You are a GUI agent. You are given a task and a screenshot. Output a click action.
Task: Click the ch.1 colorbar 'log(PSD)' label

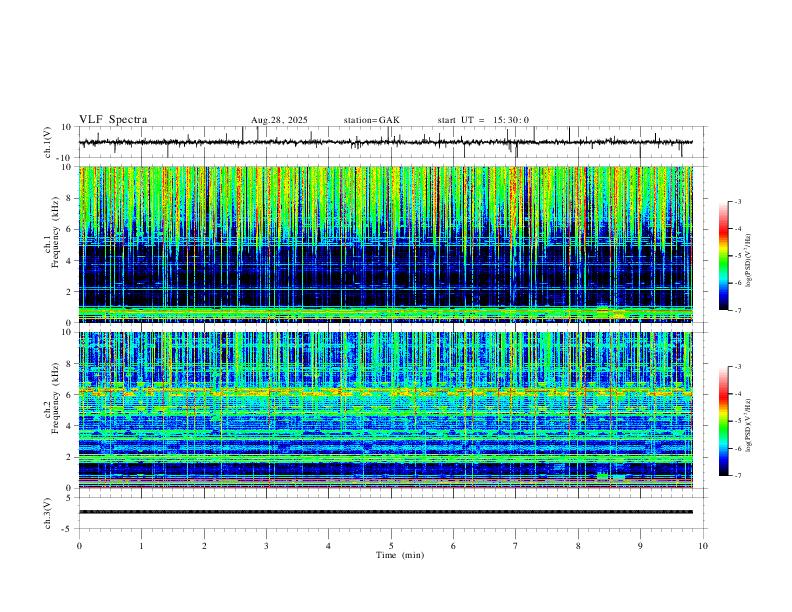click(x=748, y=261)
